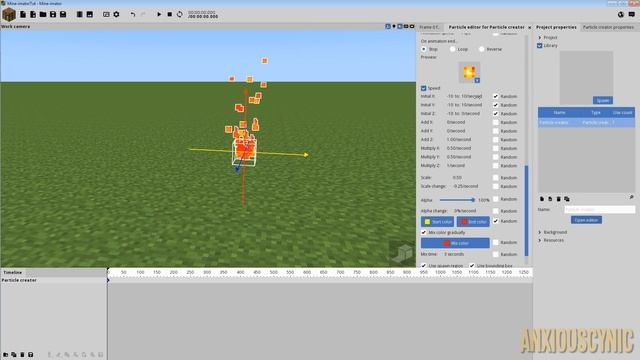Close the Particle editor tab
The image size is (640, 360).
530,27
